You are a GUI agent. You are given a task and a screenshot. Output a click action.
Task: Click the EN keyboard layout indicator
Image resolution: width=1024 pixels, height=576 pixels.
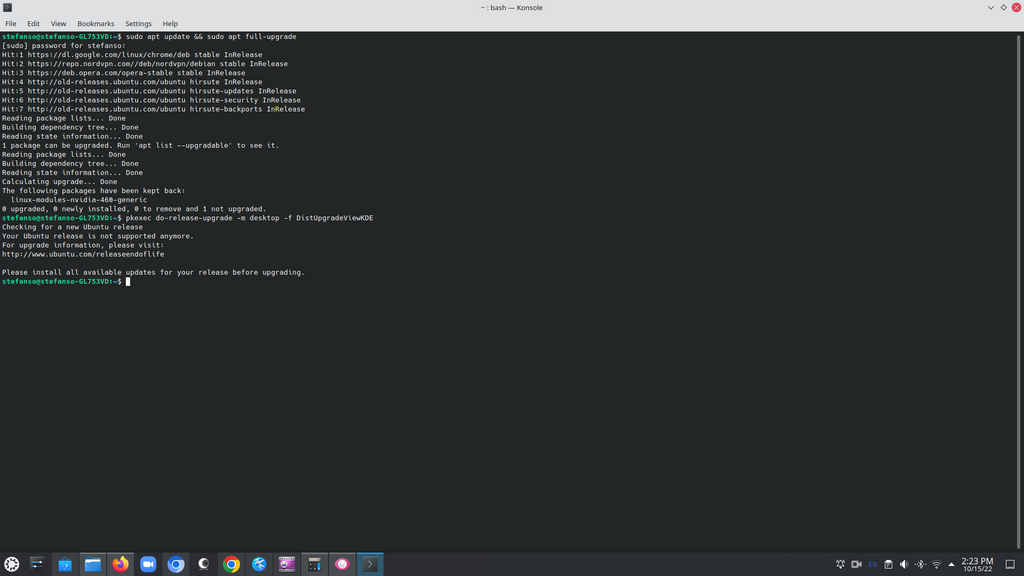pos(872,564)
